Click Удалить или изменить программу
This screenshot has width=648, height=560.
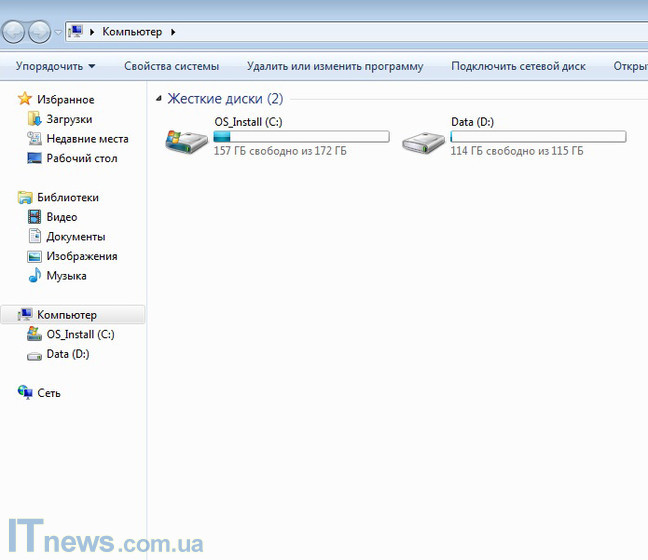(335, 67)
